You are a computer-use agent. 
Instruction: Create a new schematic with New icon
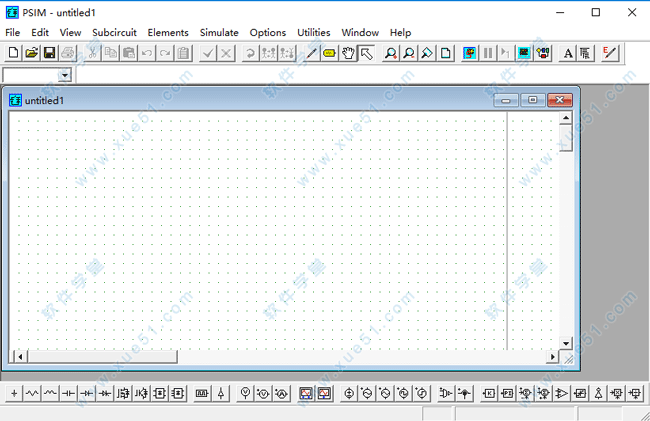[x=13, y=53]
